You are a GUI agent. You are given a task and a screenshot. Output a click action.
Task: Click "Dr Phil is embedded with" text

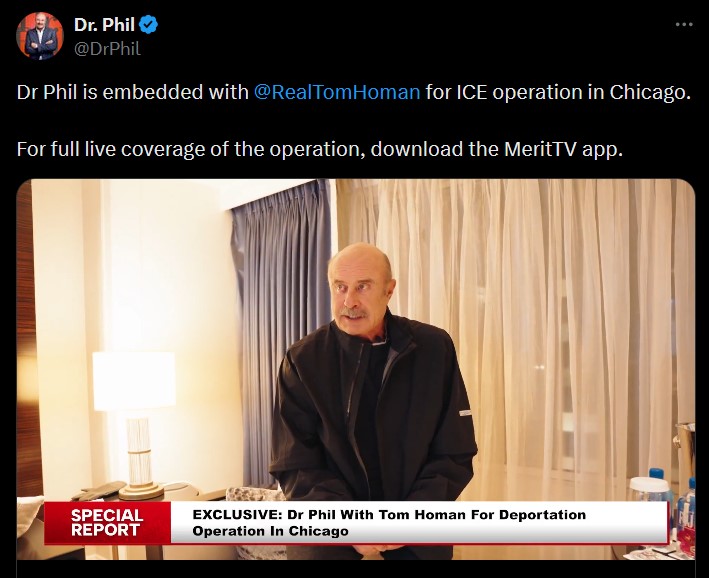coord(132,92)
